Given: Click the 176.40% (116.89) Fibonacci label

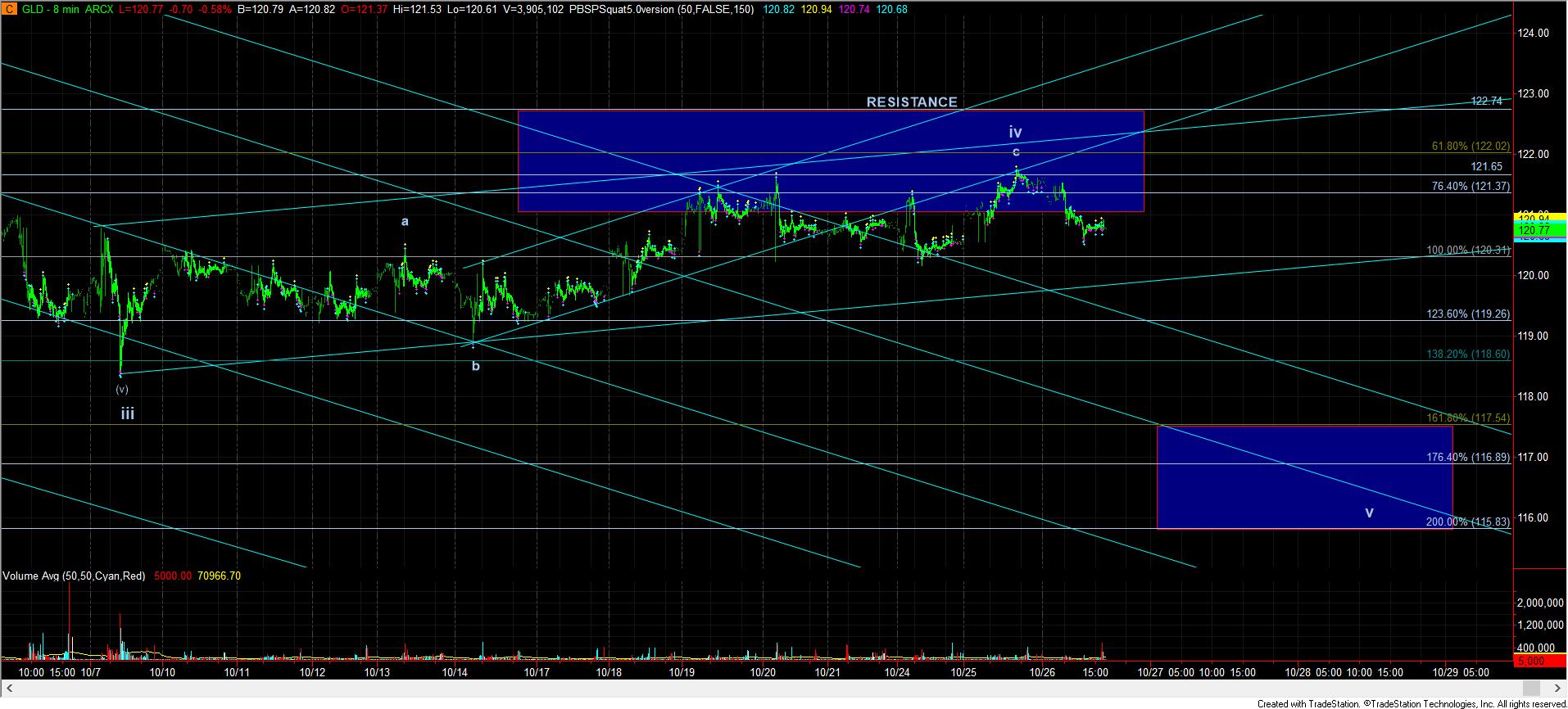Looking at the screenshot, I should [x=1468, y=458].
